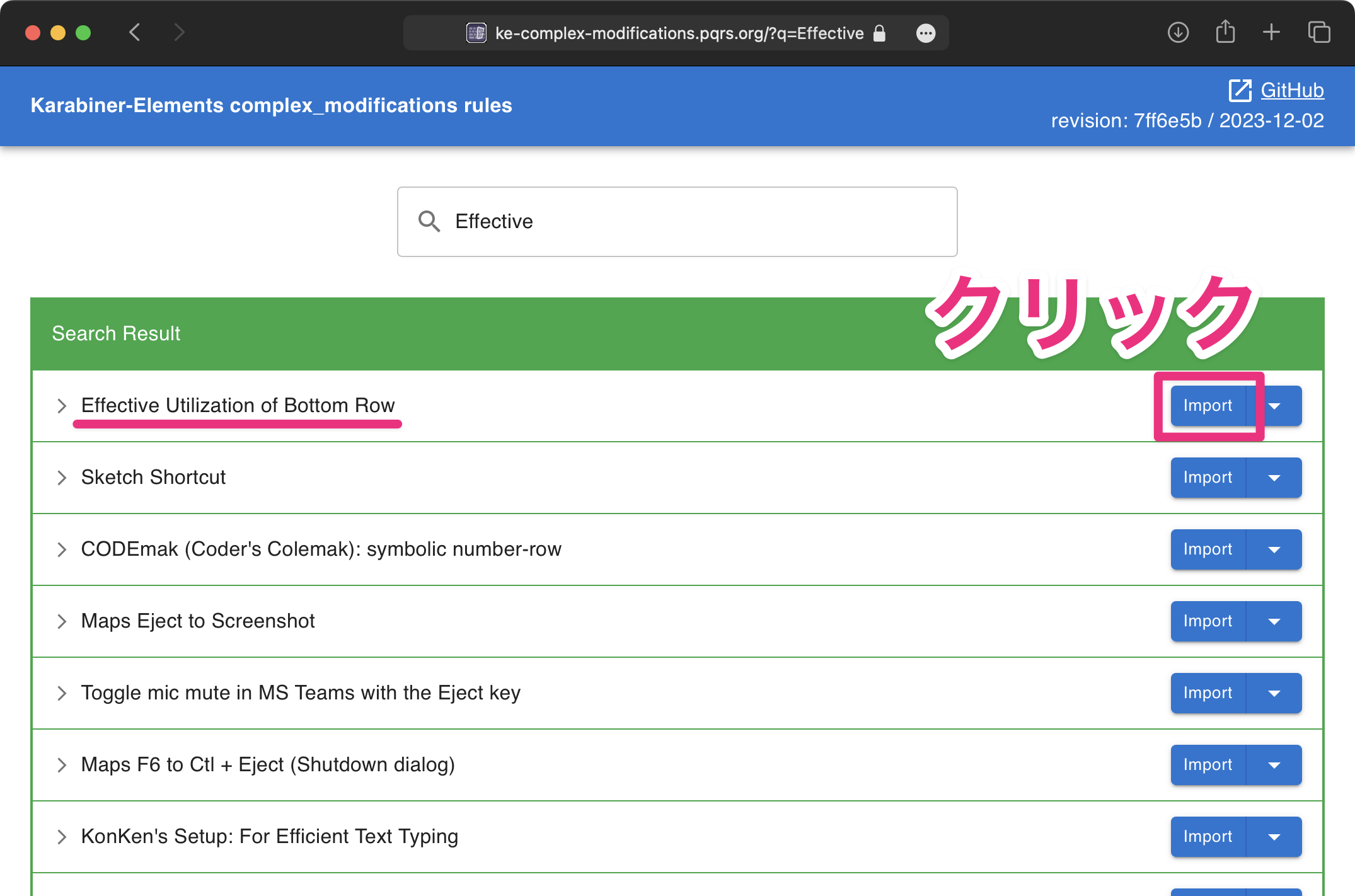Open the Share sheet icon
Viewport: 1355px width, 896px height.
(1225, 32)
